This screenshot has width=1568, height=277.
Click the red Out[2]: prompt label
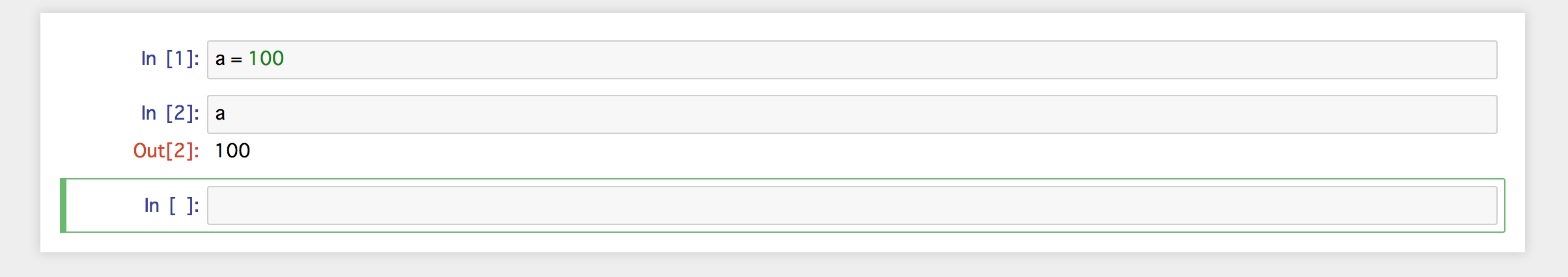click(x=166, y=151)
